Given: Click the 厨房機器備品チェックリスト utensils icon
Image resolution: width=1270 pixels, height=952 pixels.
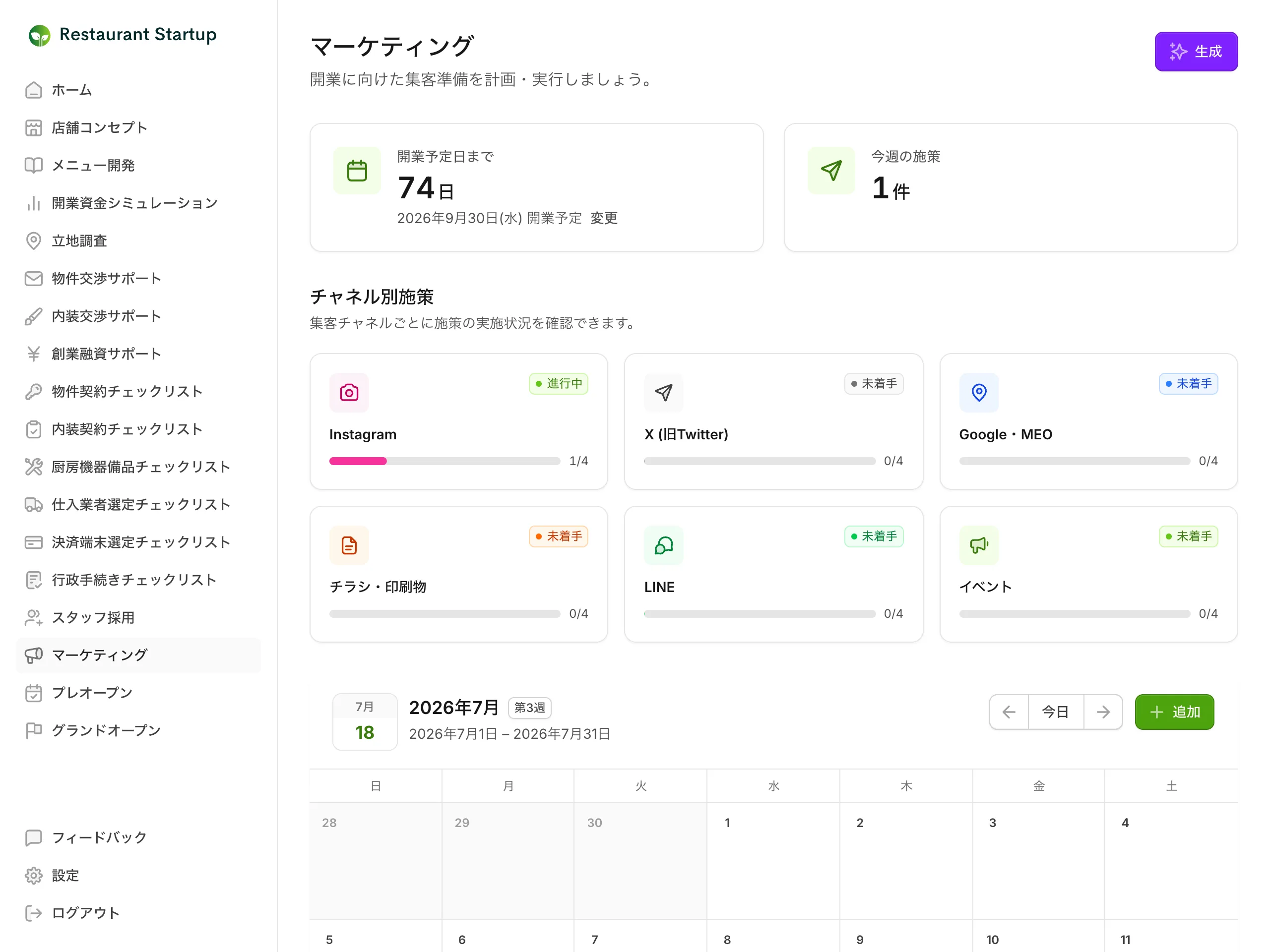Looking at the screenshot, I should click(34, 467).
